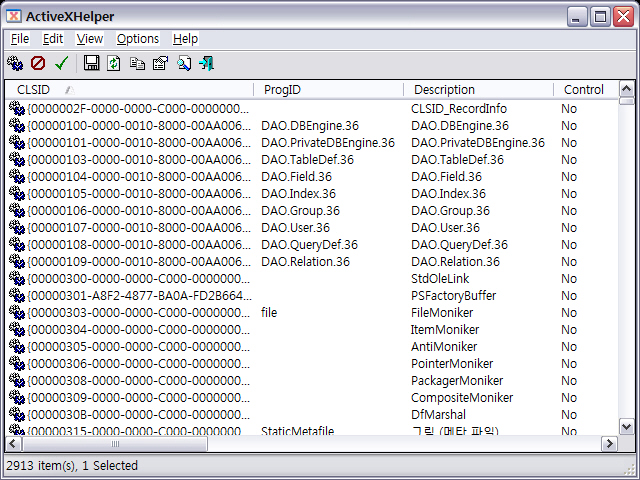Viewport: 640px width, 480px height.
Task: Sort by the ProgID column header
Action: pos(329,89)
